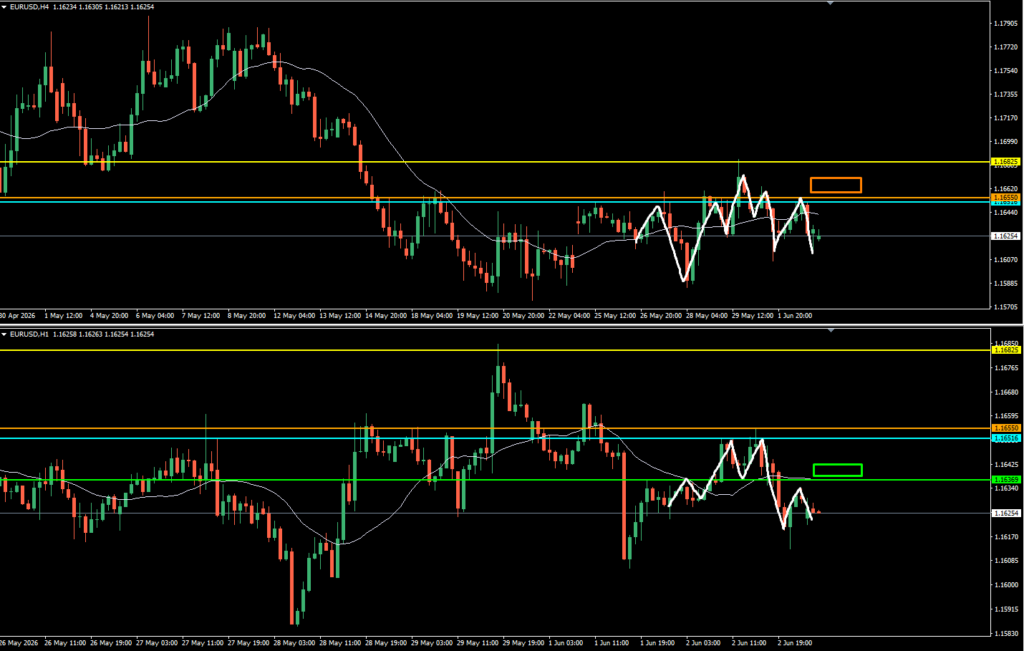Click the chart shift triangle atop H1 chart

pyautogui.click(x=831, y=331)
